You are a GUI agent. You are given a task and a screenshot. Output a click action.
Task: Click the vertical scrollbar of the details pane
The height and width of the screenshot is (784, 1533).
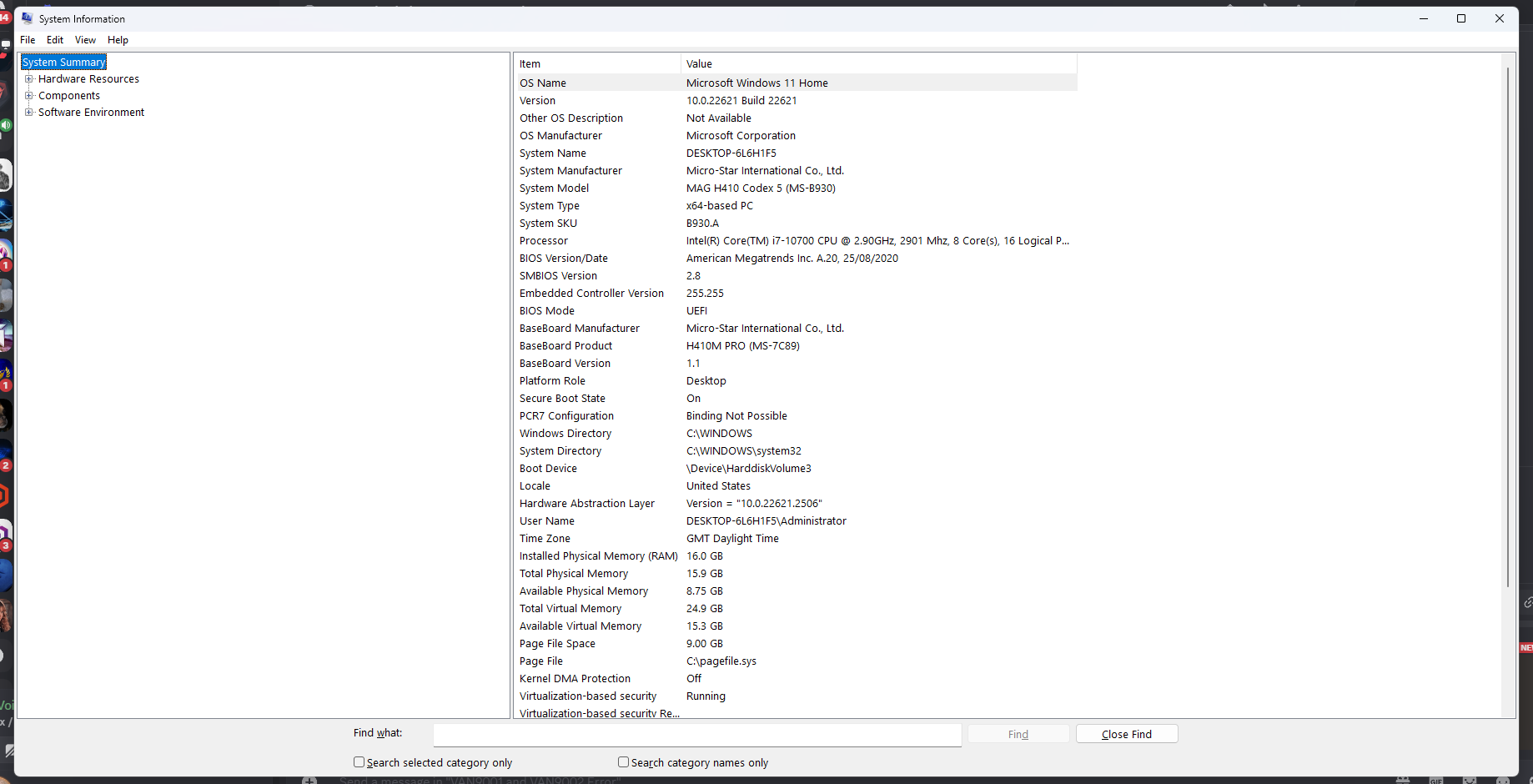[1508, 328]
